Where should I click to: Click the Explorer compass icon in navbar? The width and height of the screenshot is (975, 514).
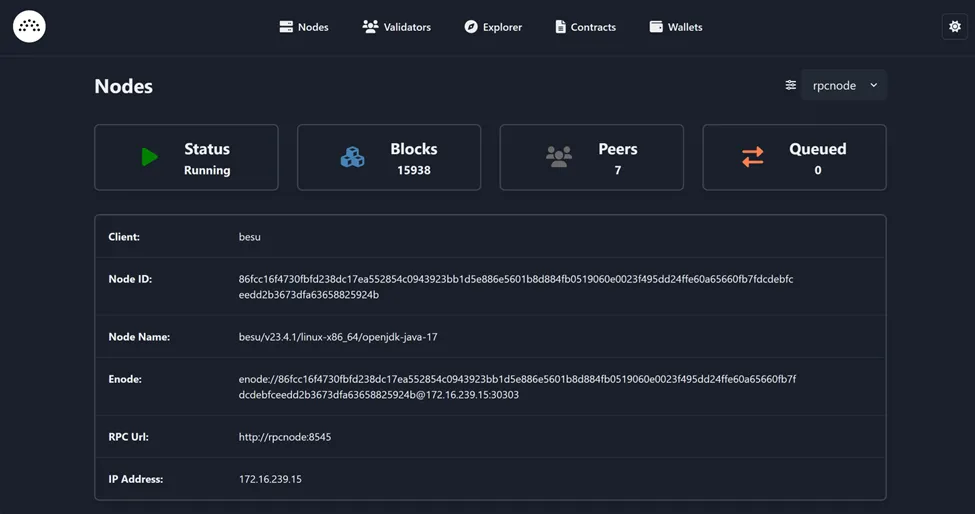[x=471, y=27]
